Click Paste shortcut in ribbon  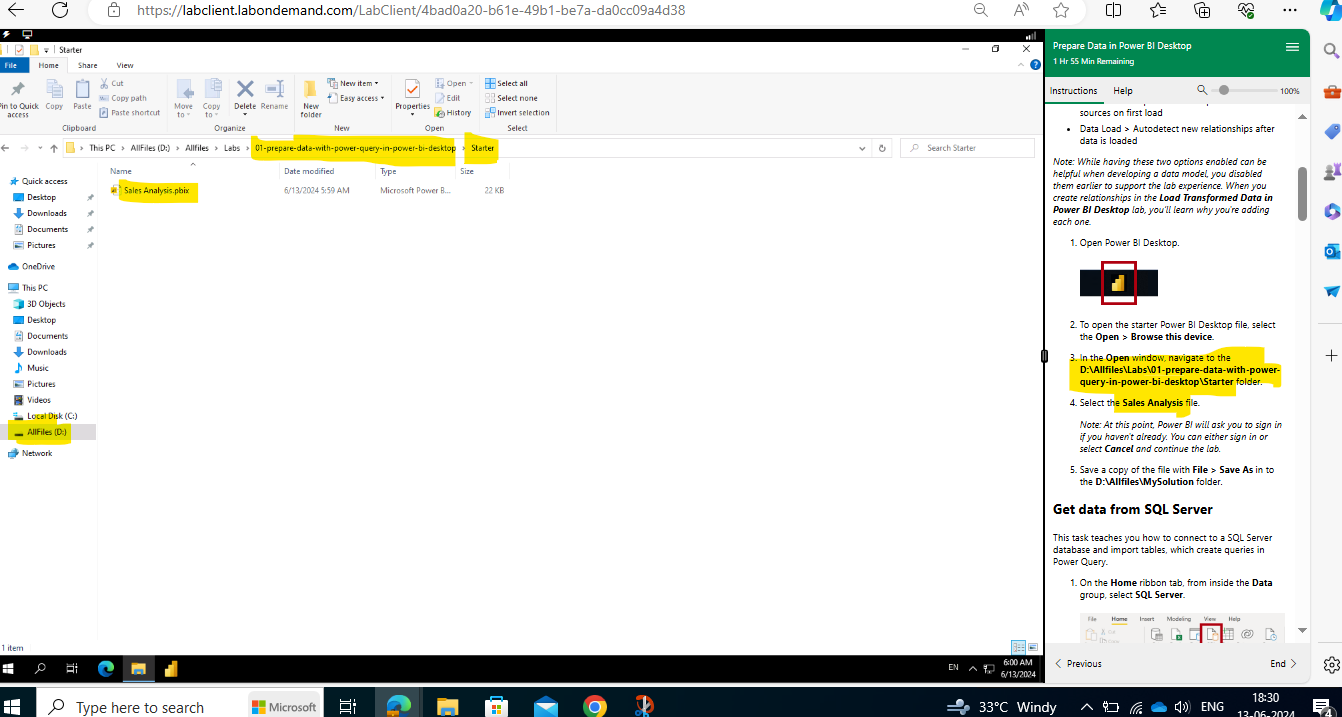129,112
